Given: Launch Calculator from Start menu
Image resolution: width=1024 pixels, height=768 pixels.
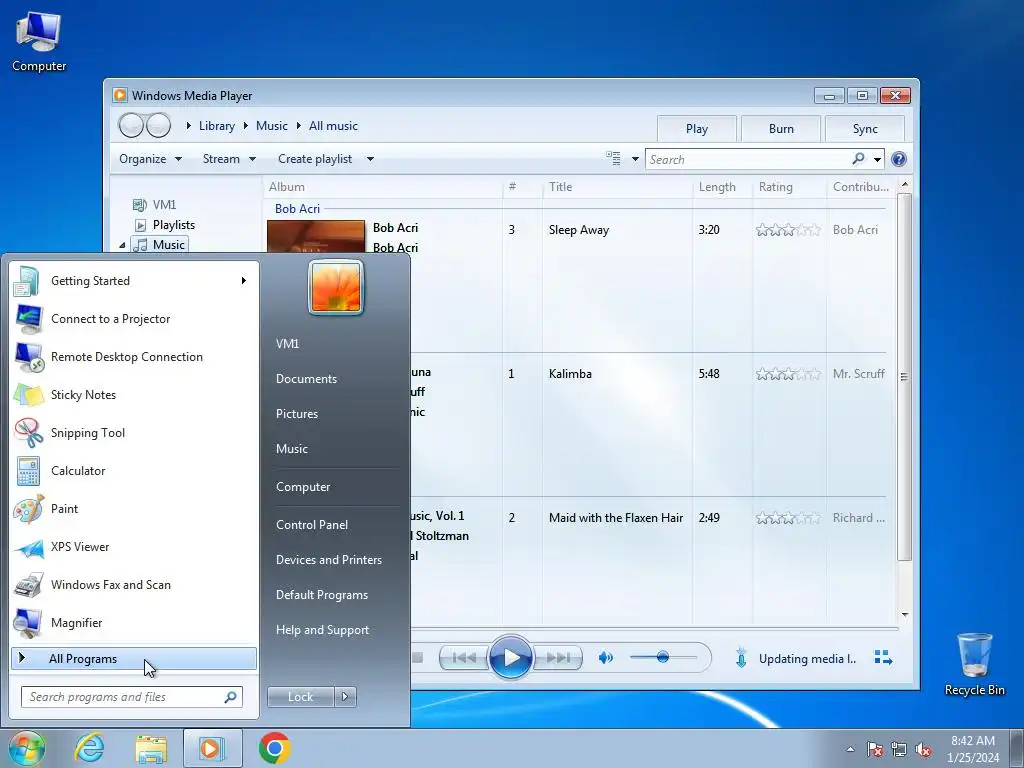Looking at the screenshot, I should (x=133, y=470).
